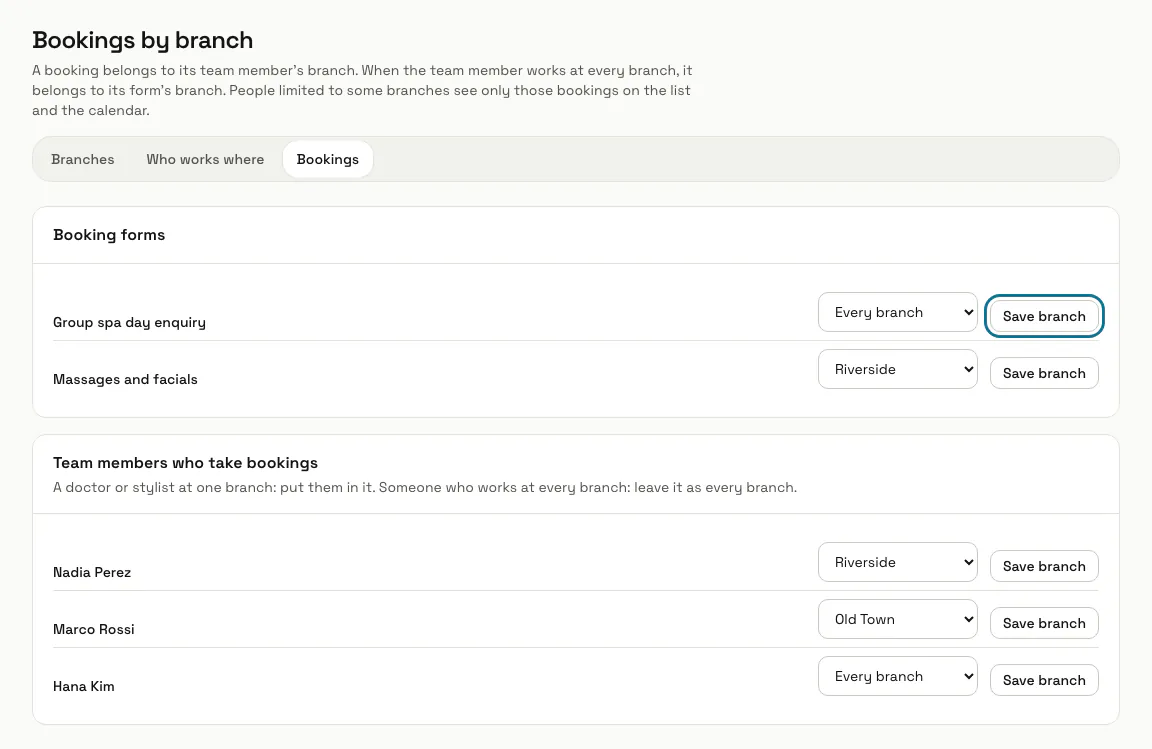Open branch dropdown for Massages and facials
The height and width of the screenshot is (749, 1152).
tap(898, 369)
